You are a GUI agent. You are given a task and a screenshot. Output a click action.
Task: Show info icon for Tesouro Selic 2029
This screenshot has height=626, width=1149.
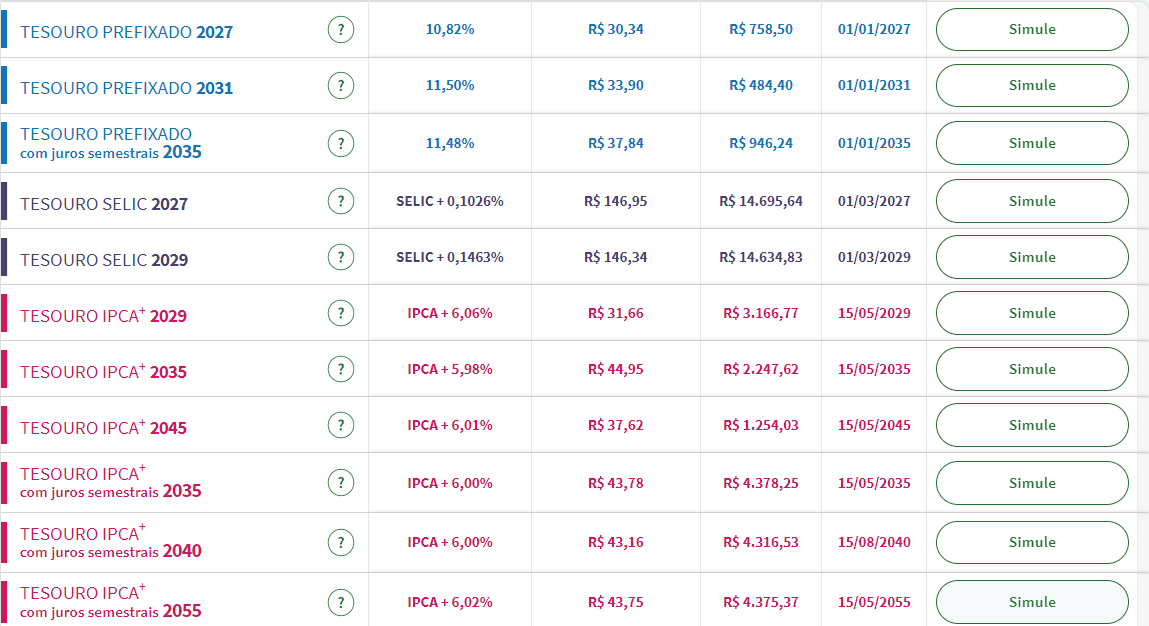pos(341,258)
